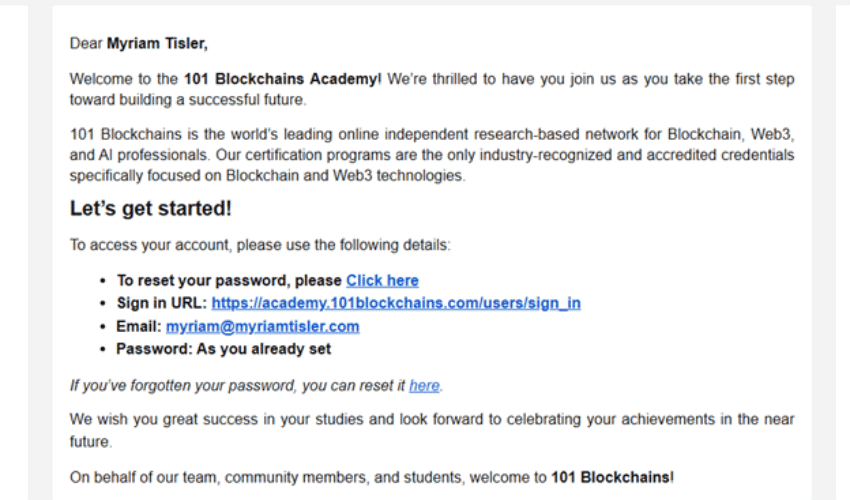Click the "Let's get started!" heading
Screen dimensions: 850x500
click(x=150, y=210)
